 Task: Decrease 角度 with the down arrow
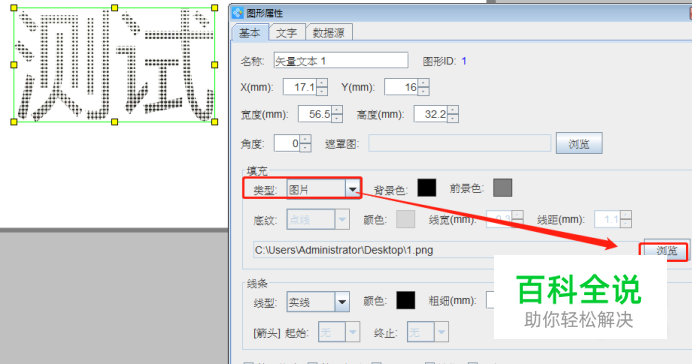coord(305,147)
